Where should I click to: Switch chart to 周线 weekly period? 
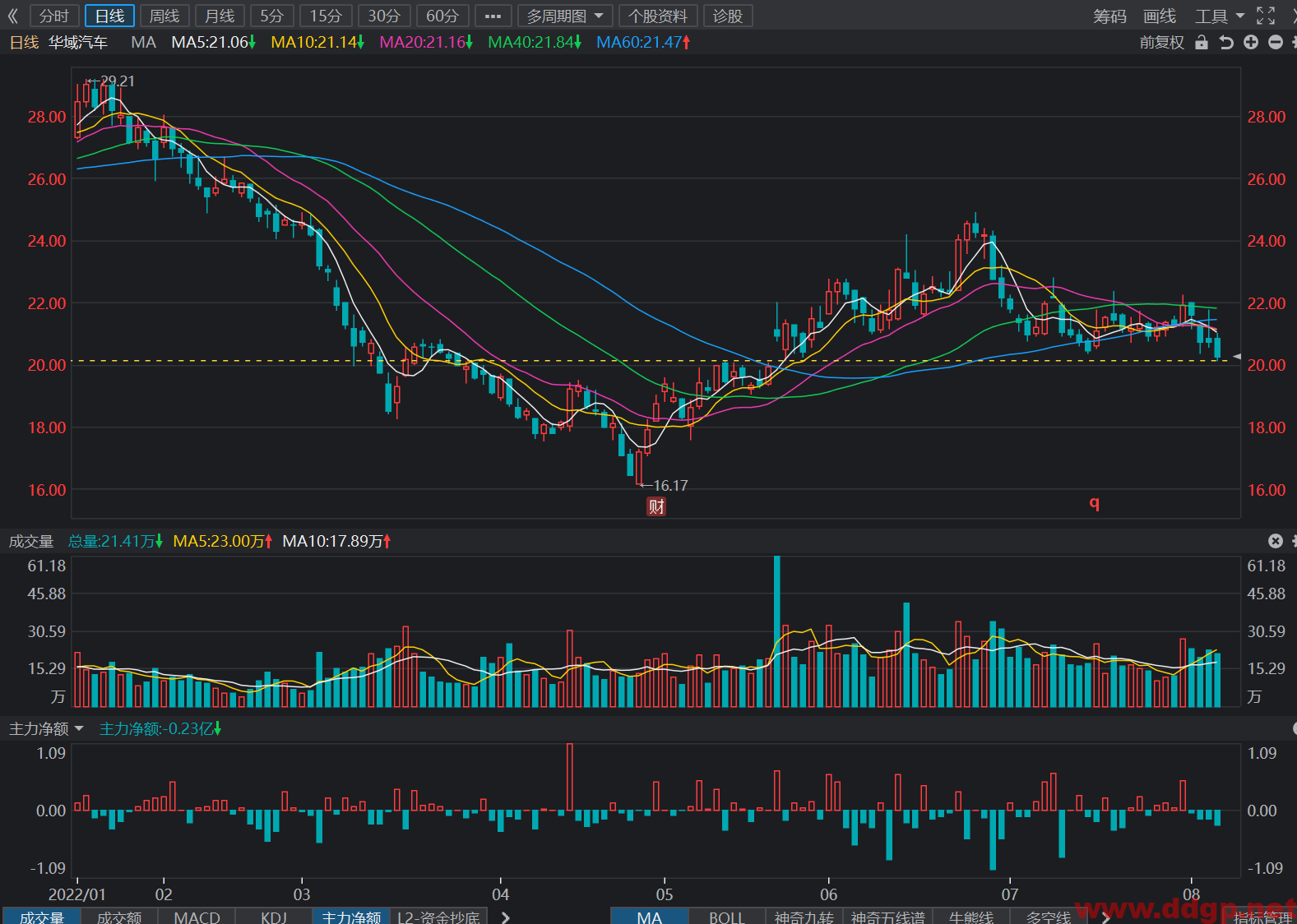click(x=164, y=16)
